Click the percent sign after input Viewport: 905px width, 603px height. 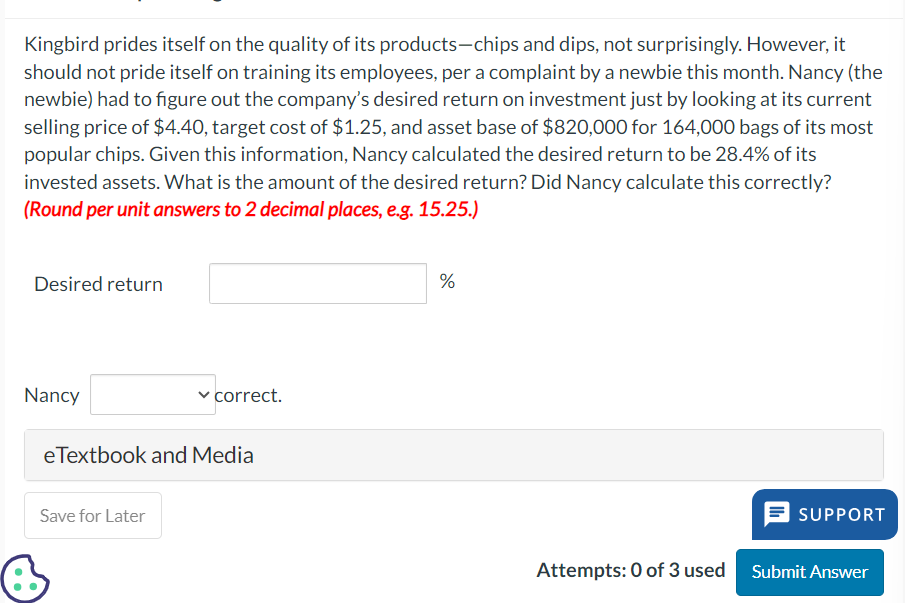pyautogui.click(x=447, y=282)
